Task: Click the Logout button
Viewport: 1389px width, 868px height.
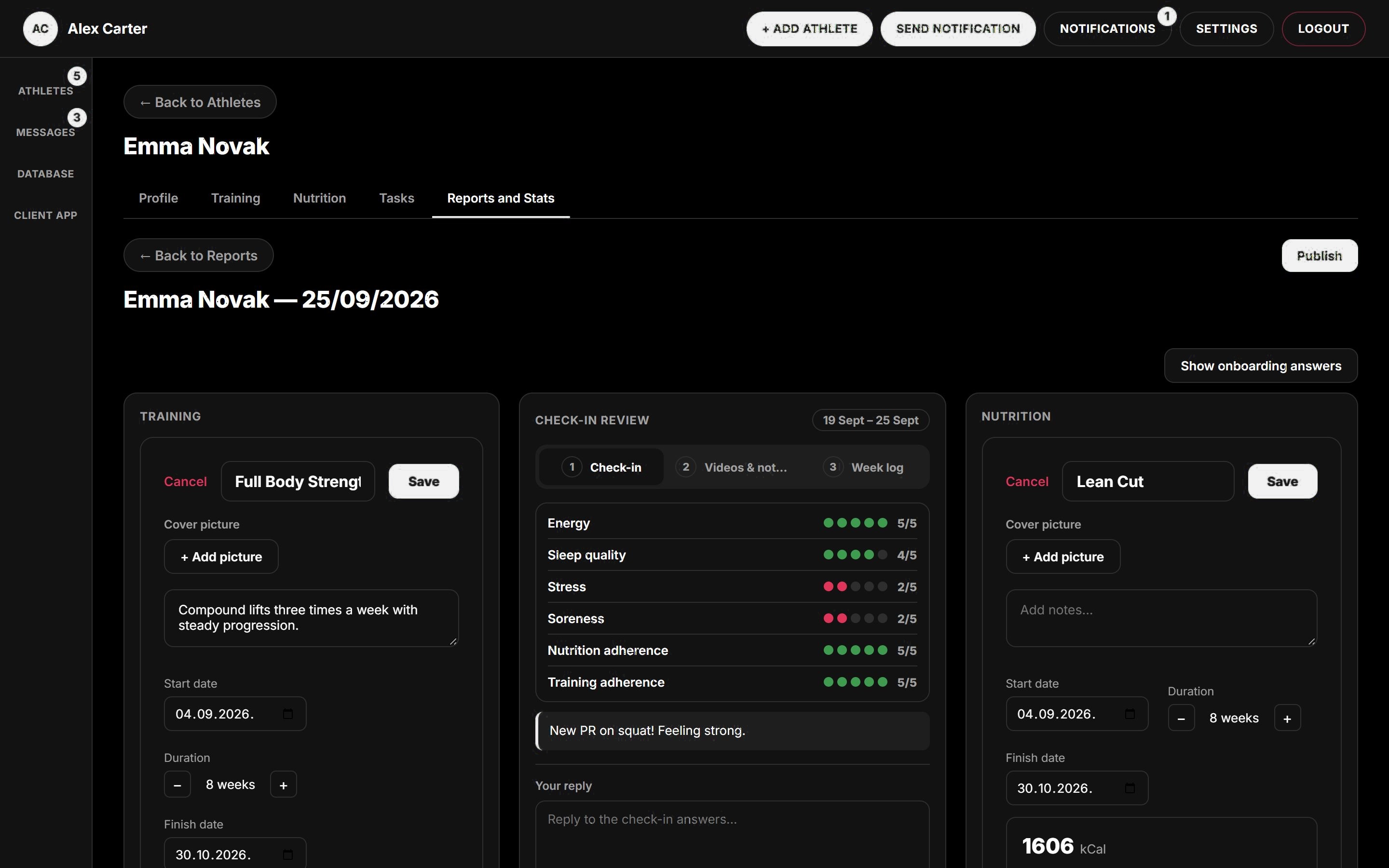Action: pyautogui.click(x=1323, y=29)
